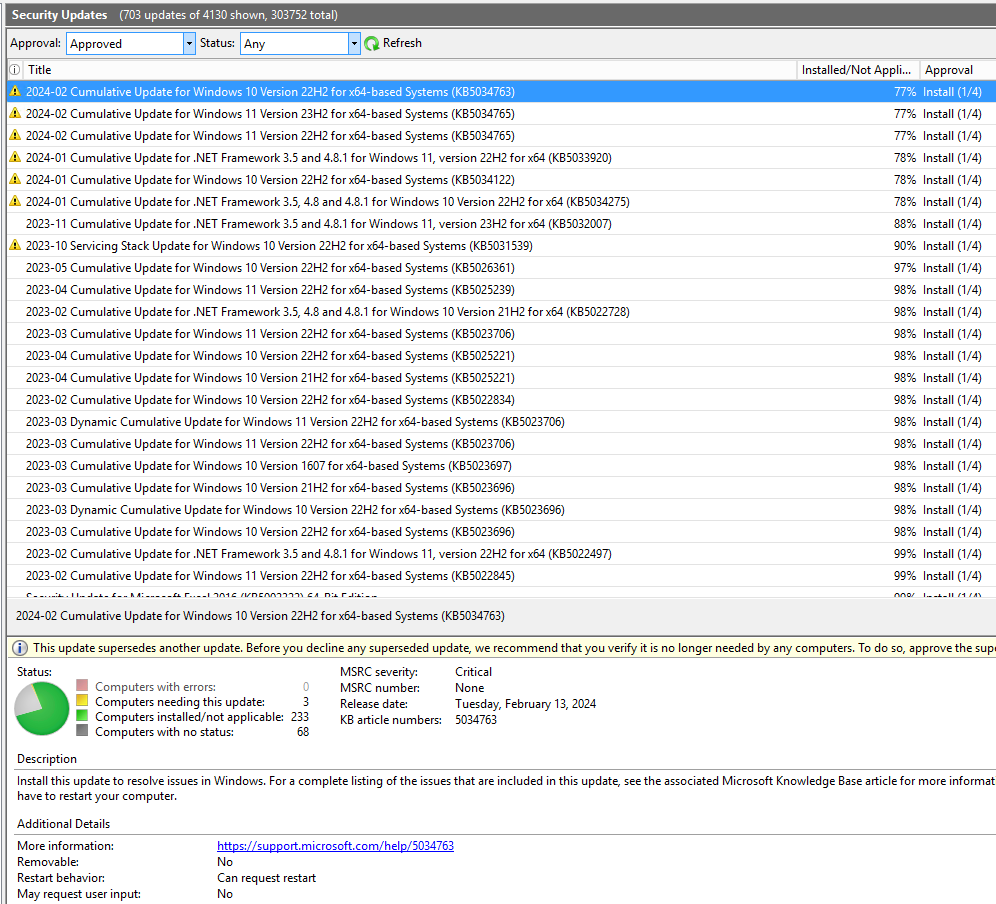This screenshot has height=904, width=996.
Task: Select the 2023-02 KB5022834 update row
Action: (501, 400)
